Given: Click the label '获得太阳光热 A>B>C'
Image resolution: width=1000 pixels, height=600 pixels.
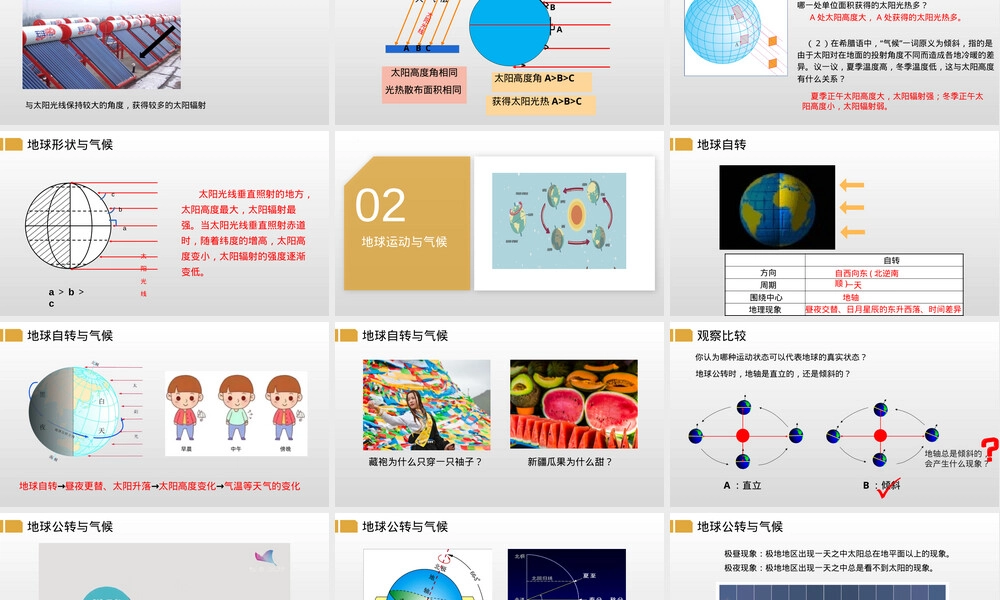Looking at the screenshot, I should 537,101.
